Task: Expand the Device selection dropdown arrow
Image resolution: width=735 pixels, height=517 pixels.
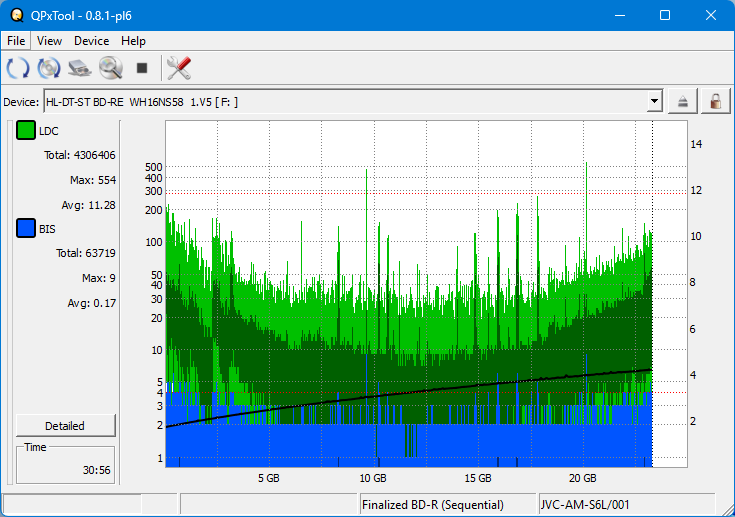Action: pos(655,101)
